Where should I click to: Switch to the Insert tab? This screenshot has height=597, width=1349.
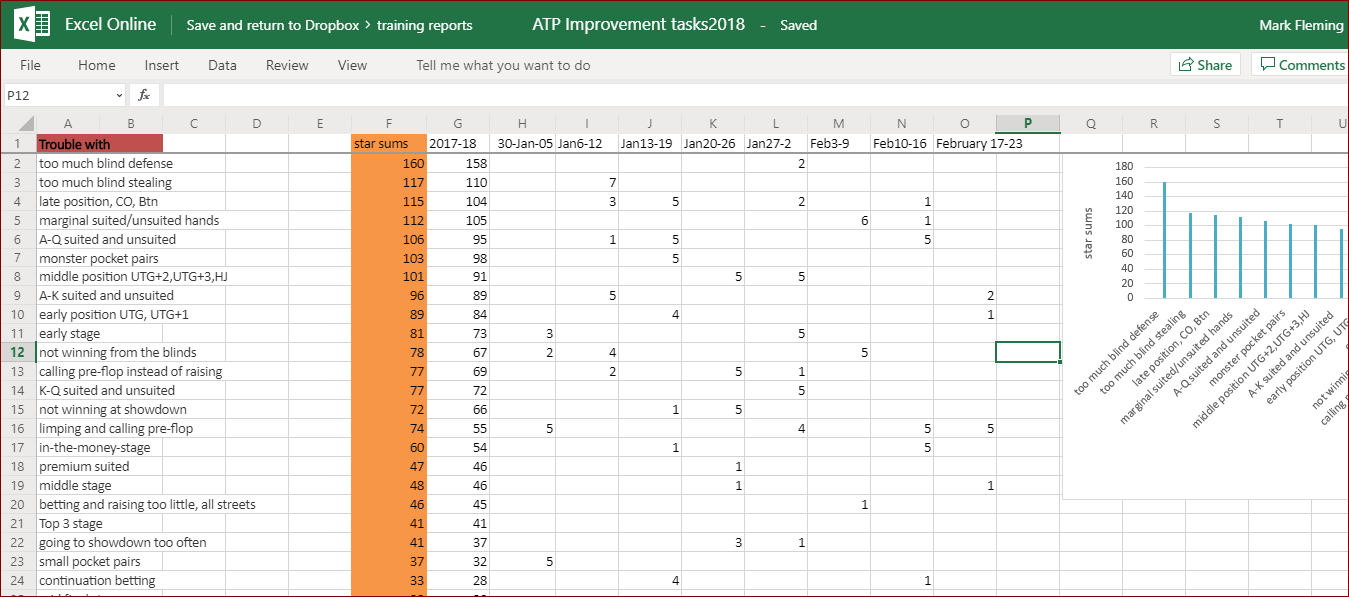coord(162,65)
